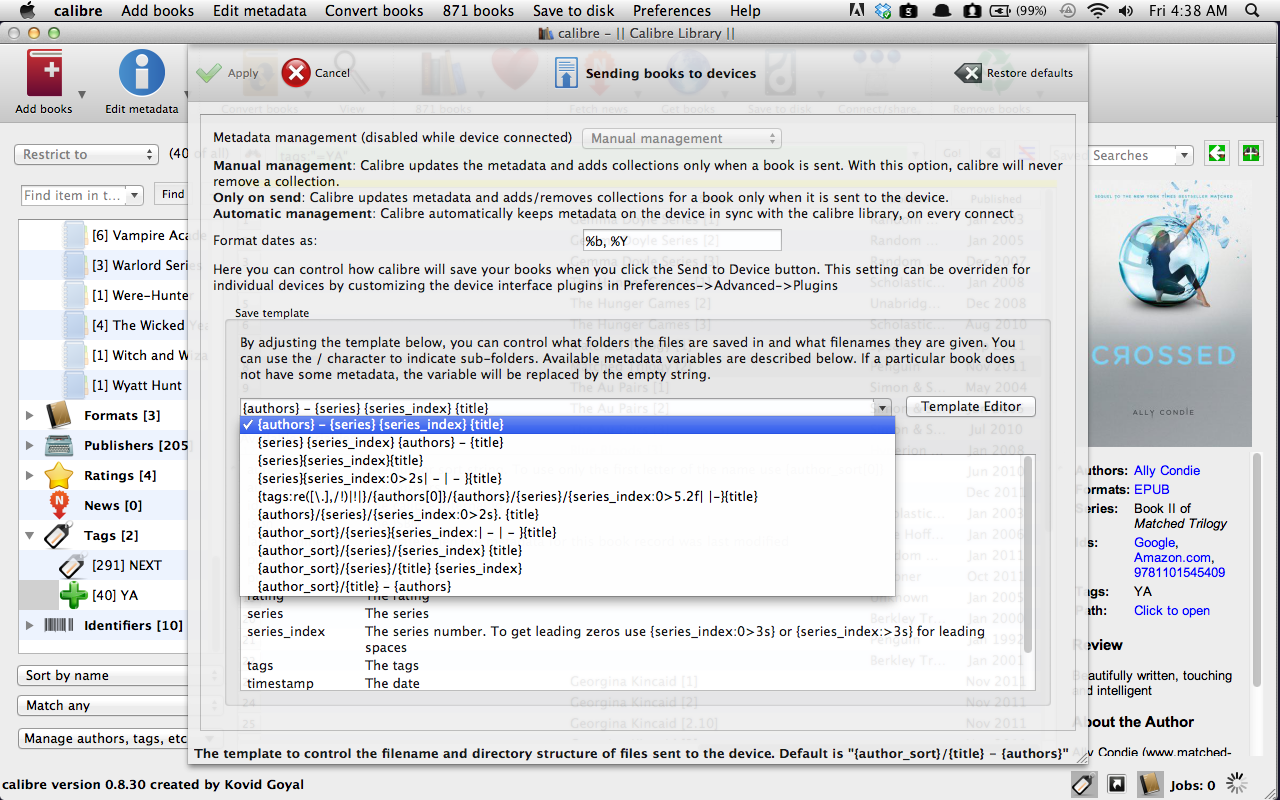Click the green plus icon beside YA tag
The width and height of the screenshot is (1280, 800).
(x=74, y=595)
